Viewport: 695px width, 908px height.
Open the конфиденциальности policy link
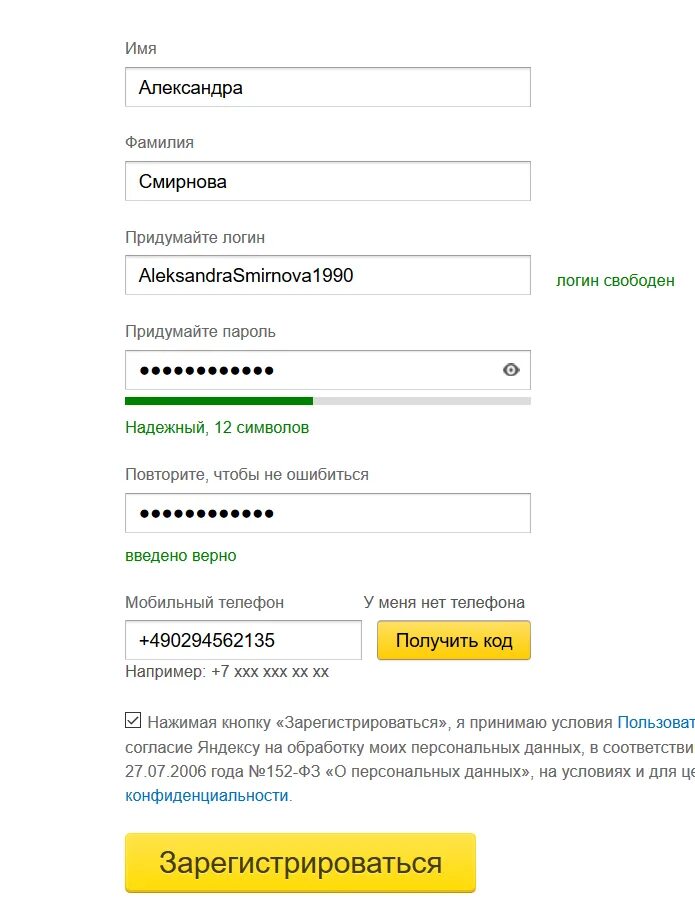coord(207,796)
